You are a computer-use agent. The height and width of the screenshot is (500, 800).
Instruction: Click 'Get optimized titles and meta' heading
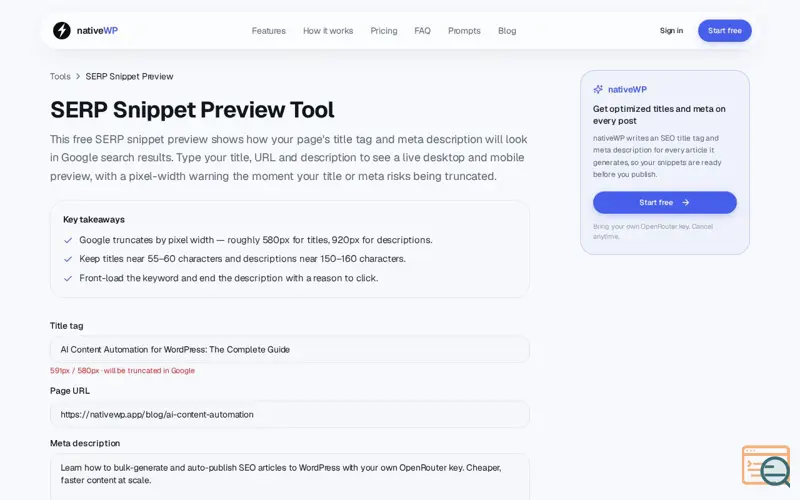tap(659, 115)
